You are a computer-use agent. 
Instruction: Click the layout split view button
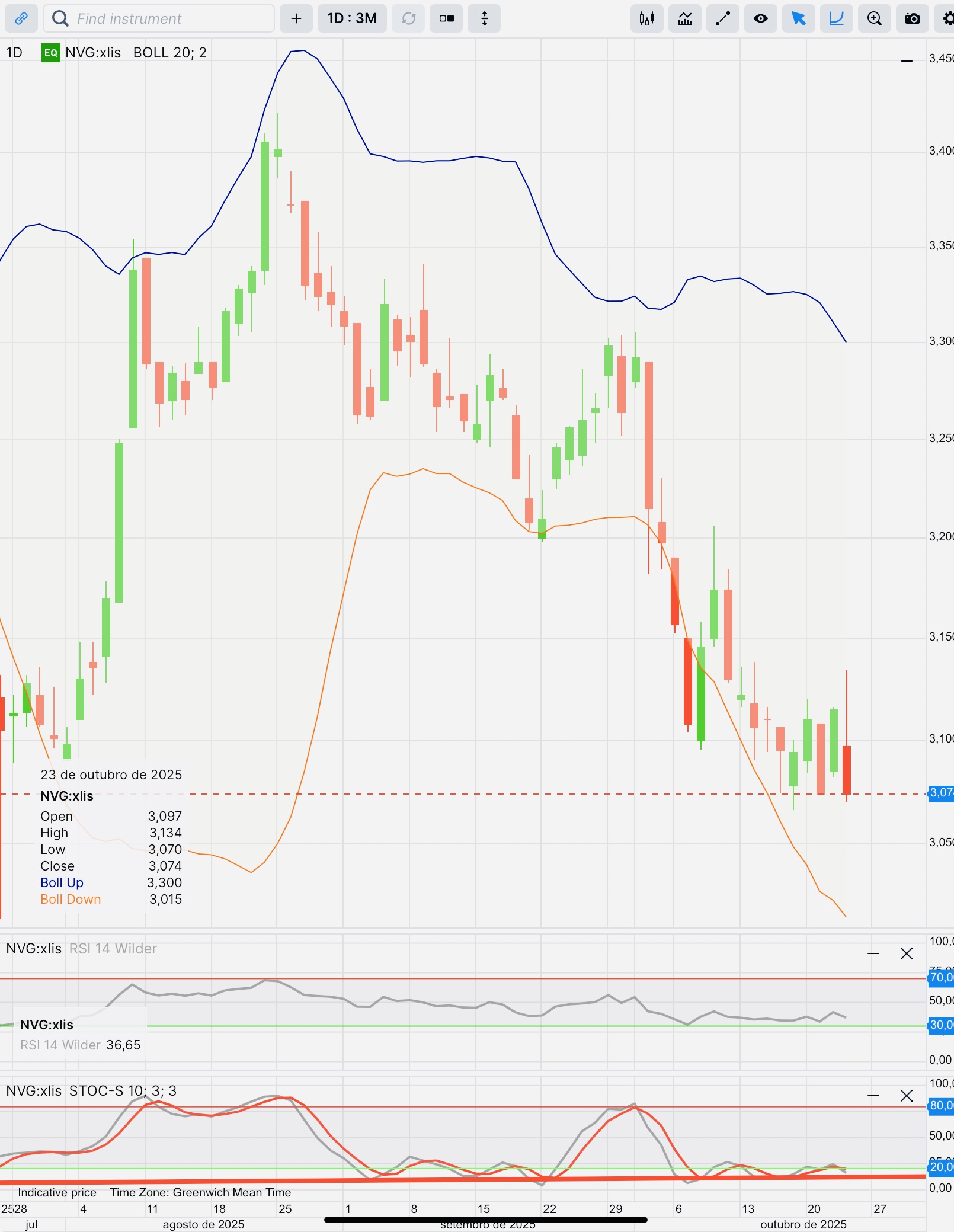pyautogui.click(x=446, y=18)
